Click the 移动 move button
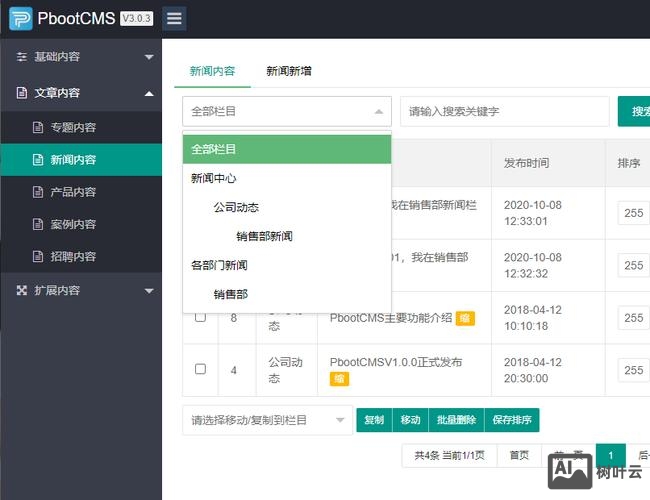This screenshot has width=650, height=500. (410, 420)
